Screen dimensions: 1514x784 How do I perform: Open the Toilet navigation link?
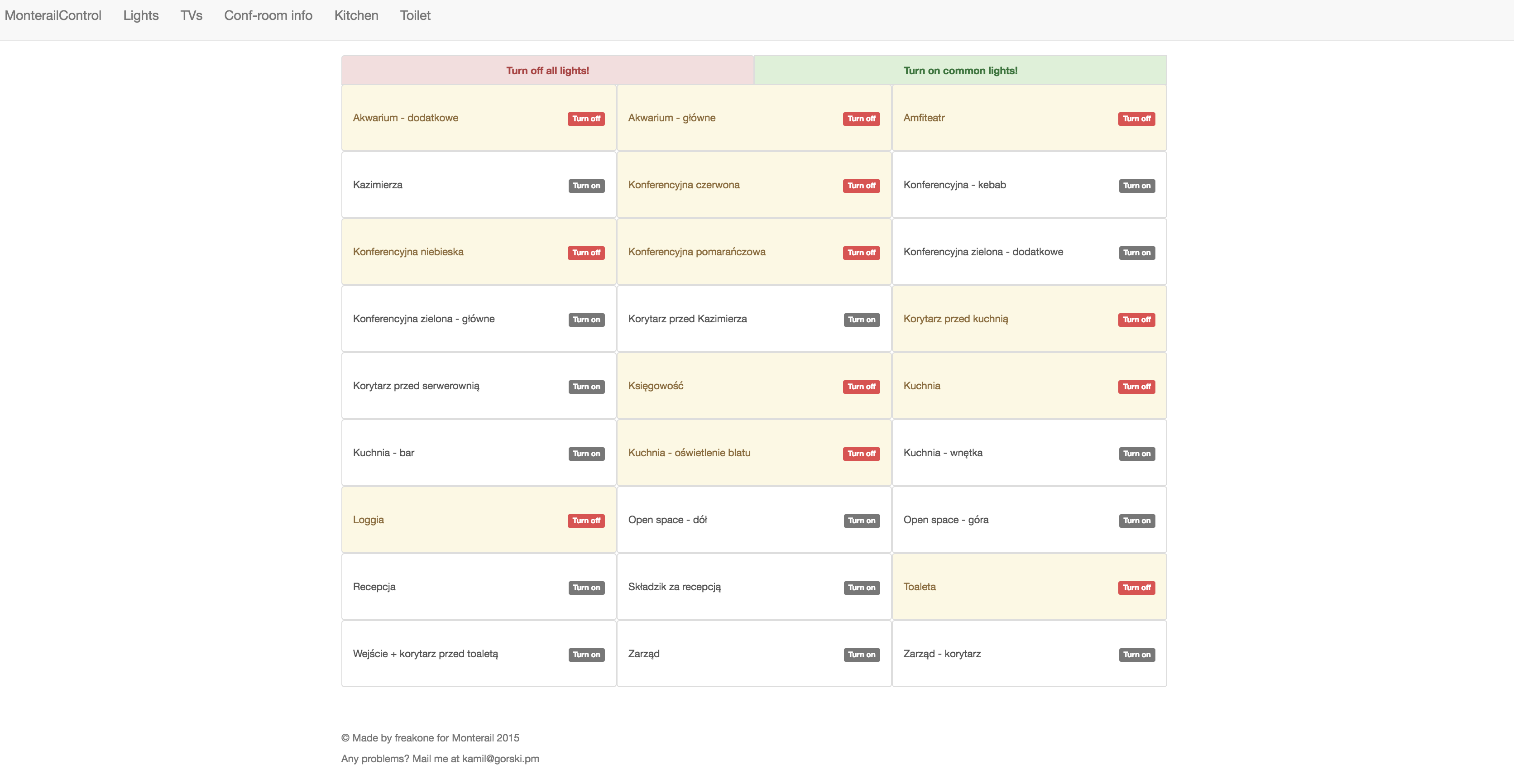tap(415, 15)
